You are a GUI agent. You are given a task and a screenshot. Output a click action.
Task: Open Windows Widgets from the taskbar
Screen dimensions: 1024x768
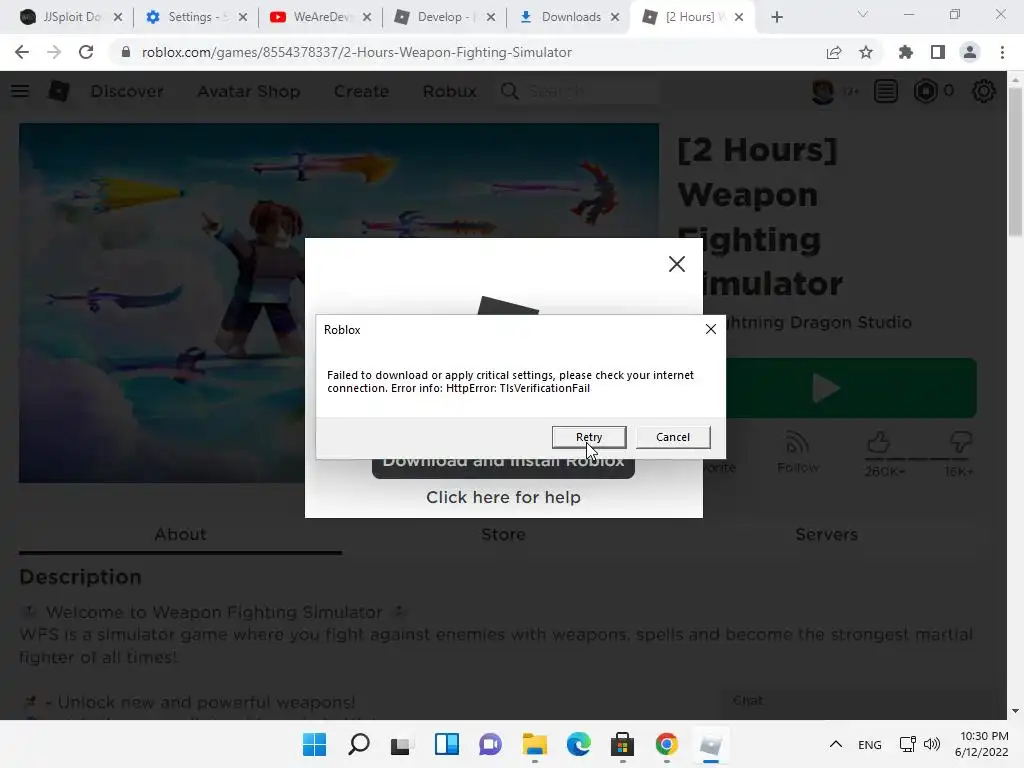point(447,744)
